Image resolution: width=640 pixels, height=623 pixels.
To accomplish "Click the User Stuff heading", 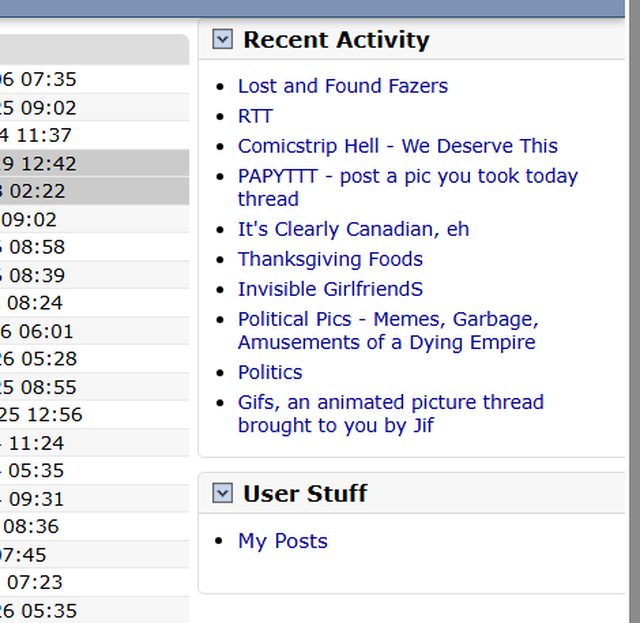I will pos(305,494).
